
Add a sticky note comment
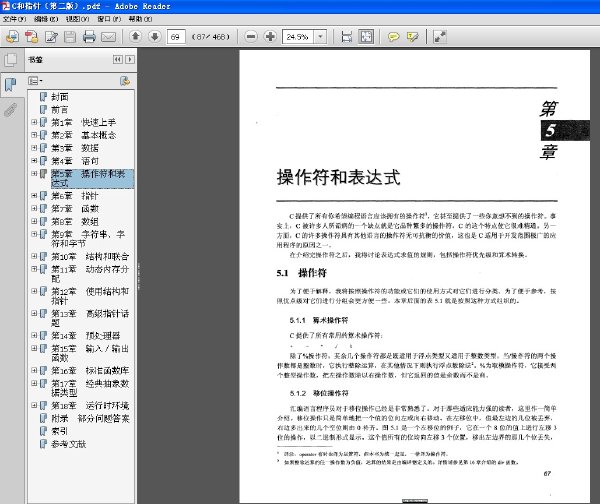point(393,37)
